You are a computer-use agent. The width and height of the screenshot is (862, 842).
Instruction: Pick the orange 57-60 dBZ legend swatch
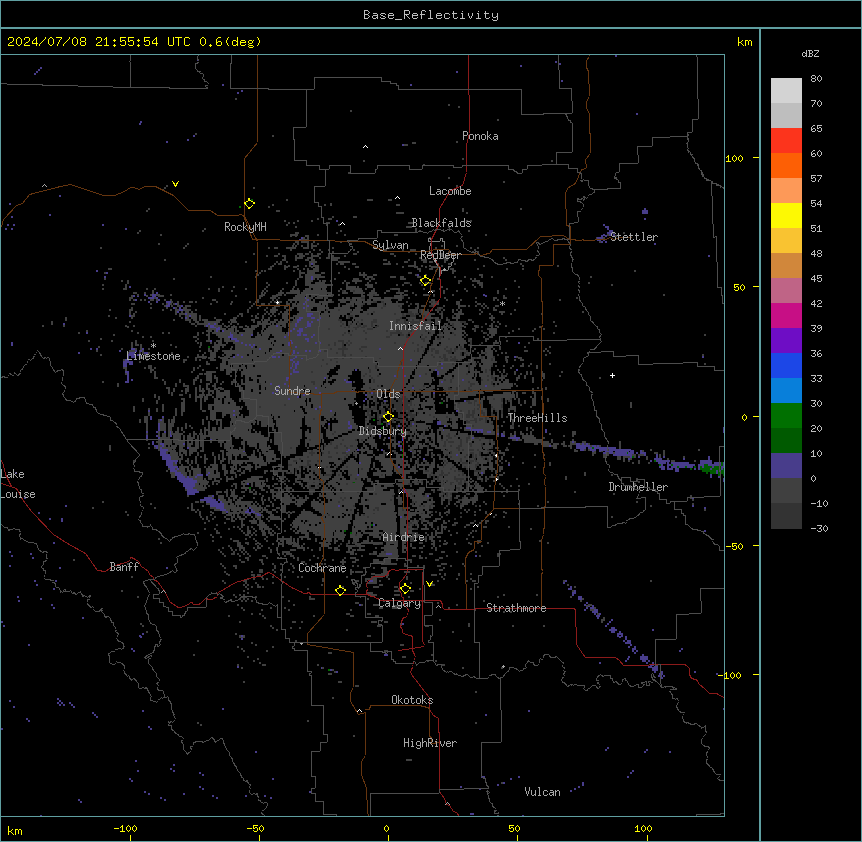pyautogui.click(x=786, y=165)
